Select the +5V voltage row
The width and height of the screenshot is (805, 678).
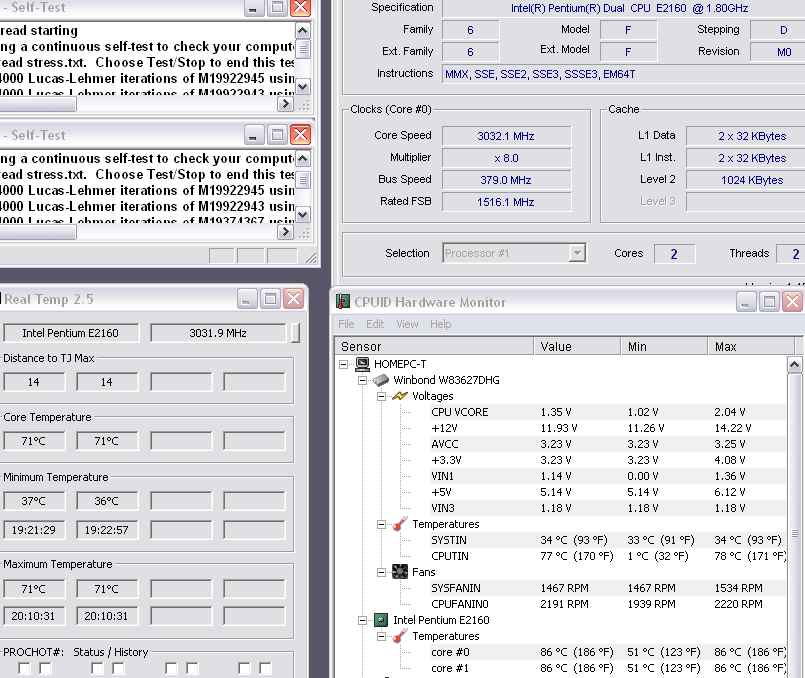click(x=608, y=492)
